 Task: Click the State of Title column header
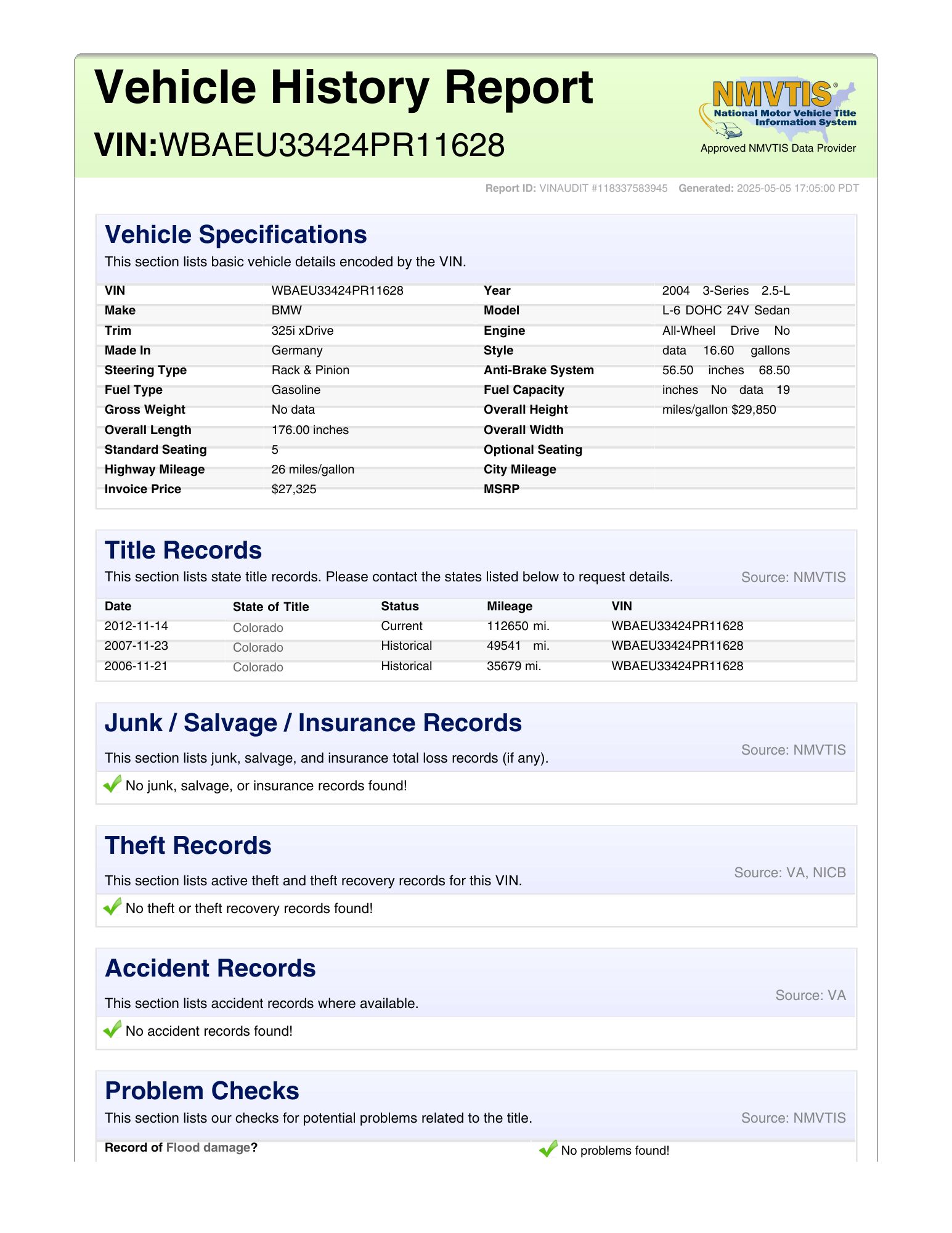coord(271,607)
